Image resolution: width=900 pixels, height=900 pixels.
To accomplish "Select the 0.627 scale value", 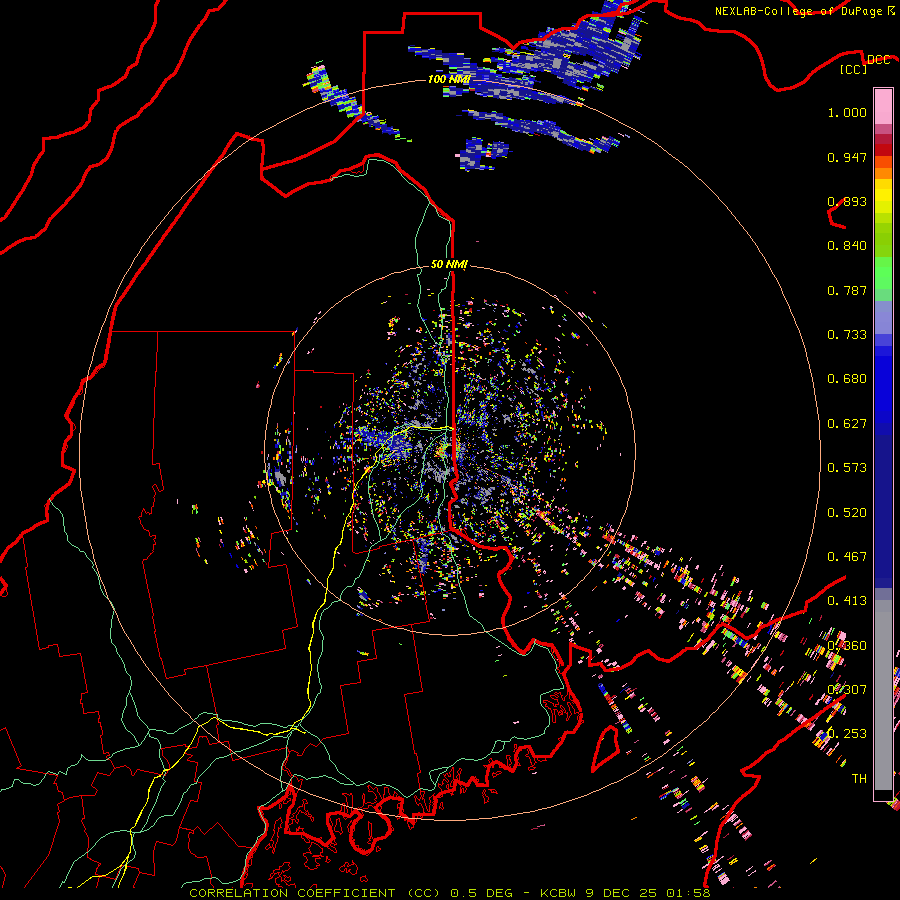I will pyautogui.click(x=847, y=424).
